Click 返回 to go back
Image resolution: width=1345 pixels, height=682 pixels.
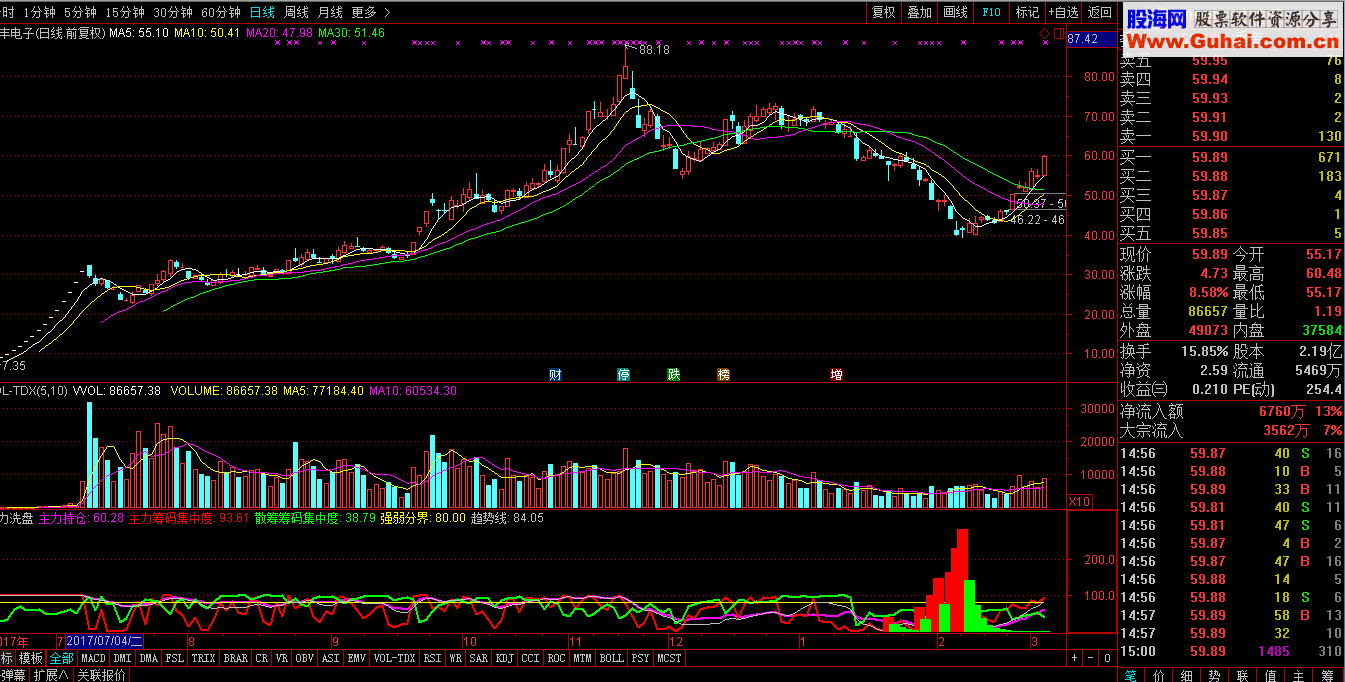point(1100,12)
